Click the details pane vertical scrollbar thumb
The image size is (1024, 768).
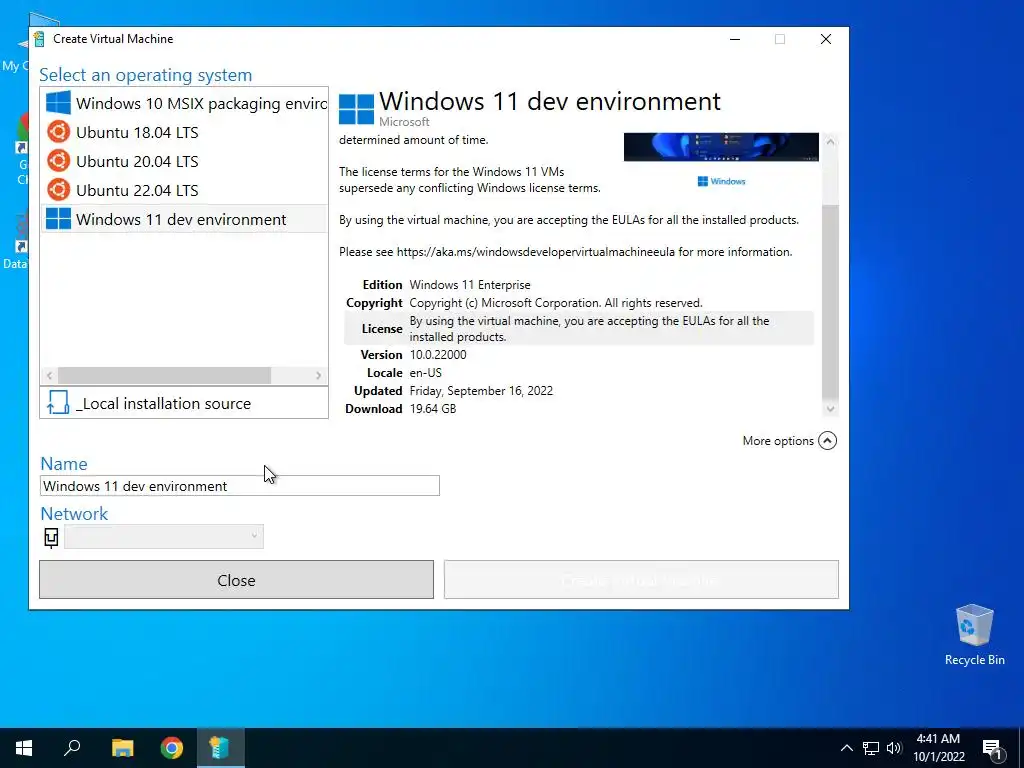click(x=830, y=300)
